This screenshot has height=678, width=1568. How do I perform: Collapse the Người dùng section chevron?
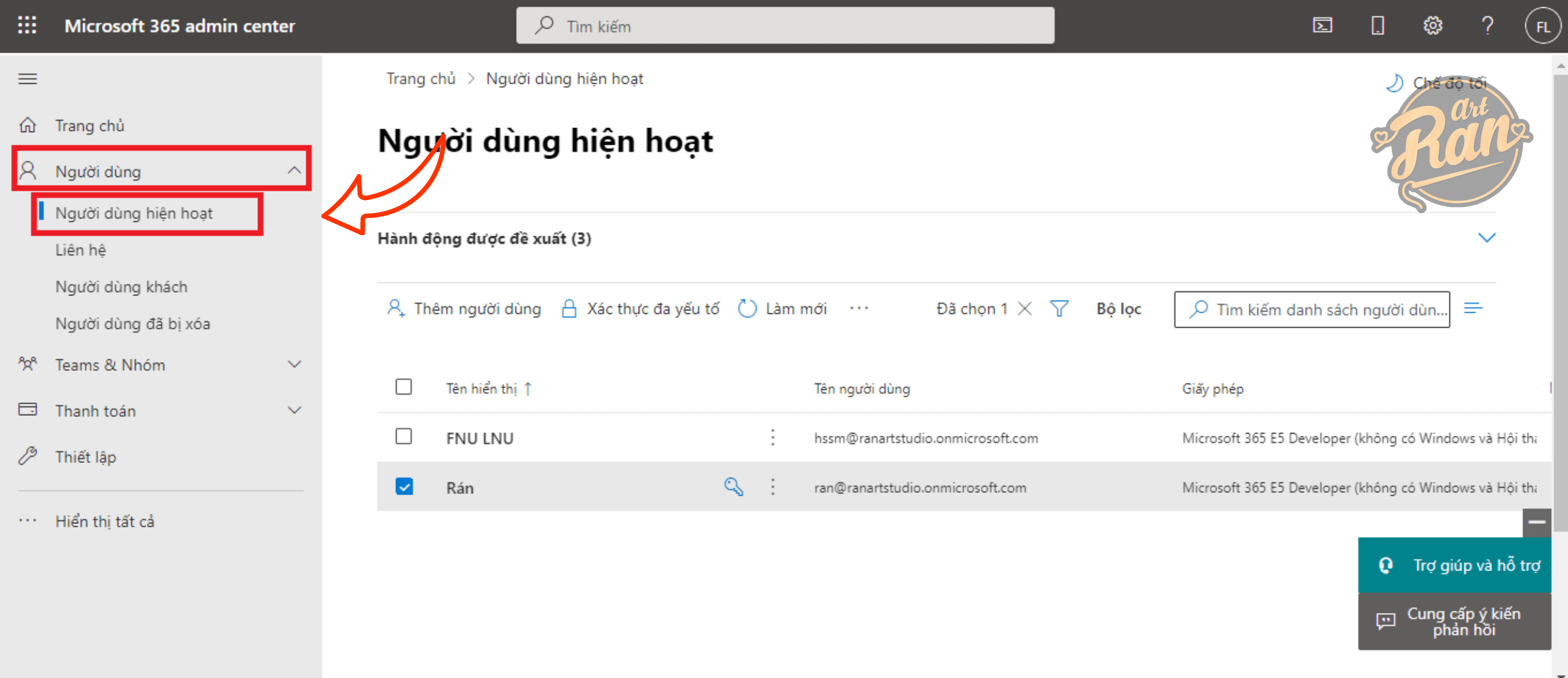point(294,170)
